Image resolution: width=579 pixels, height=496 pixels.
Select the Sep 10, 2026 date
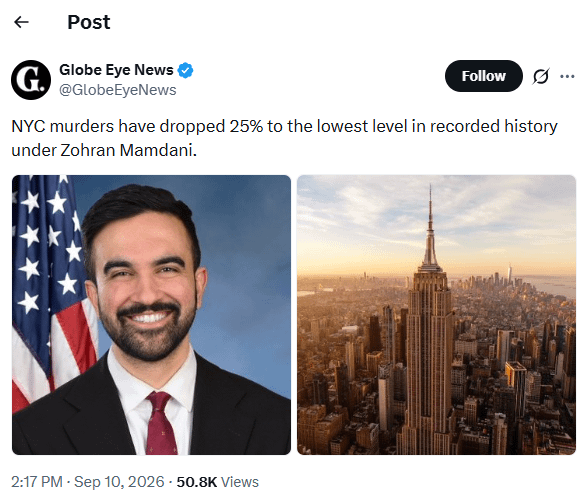pos(119,482)
